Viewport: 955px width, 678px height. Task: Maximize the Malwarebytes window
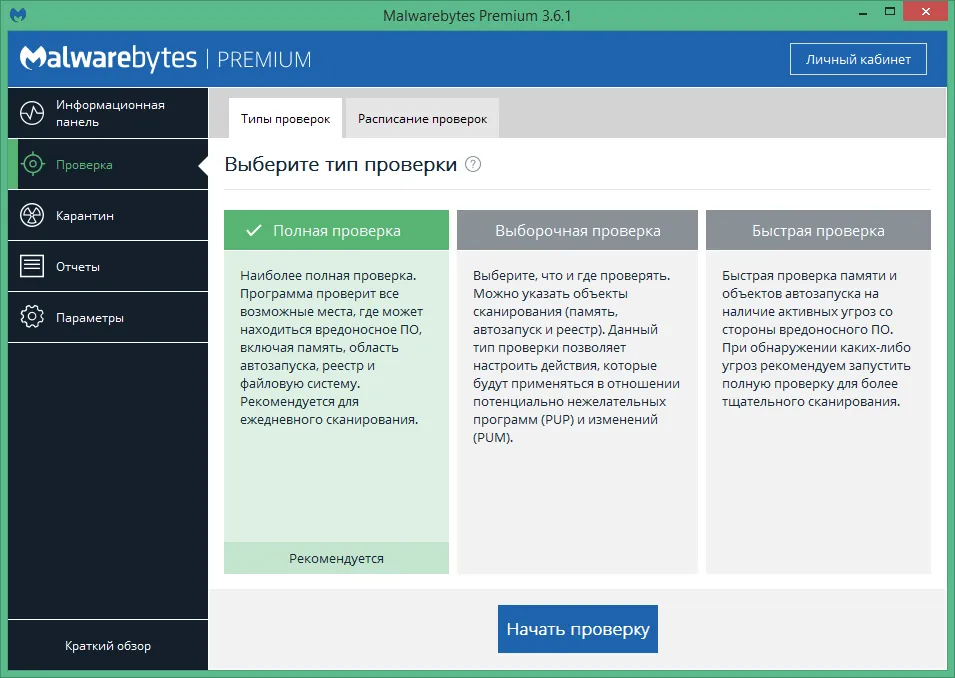890,12
